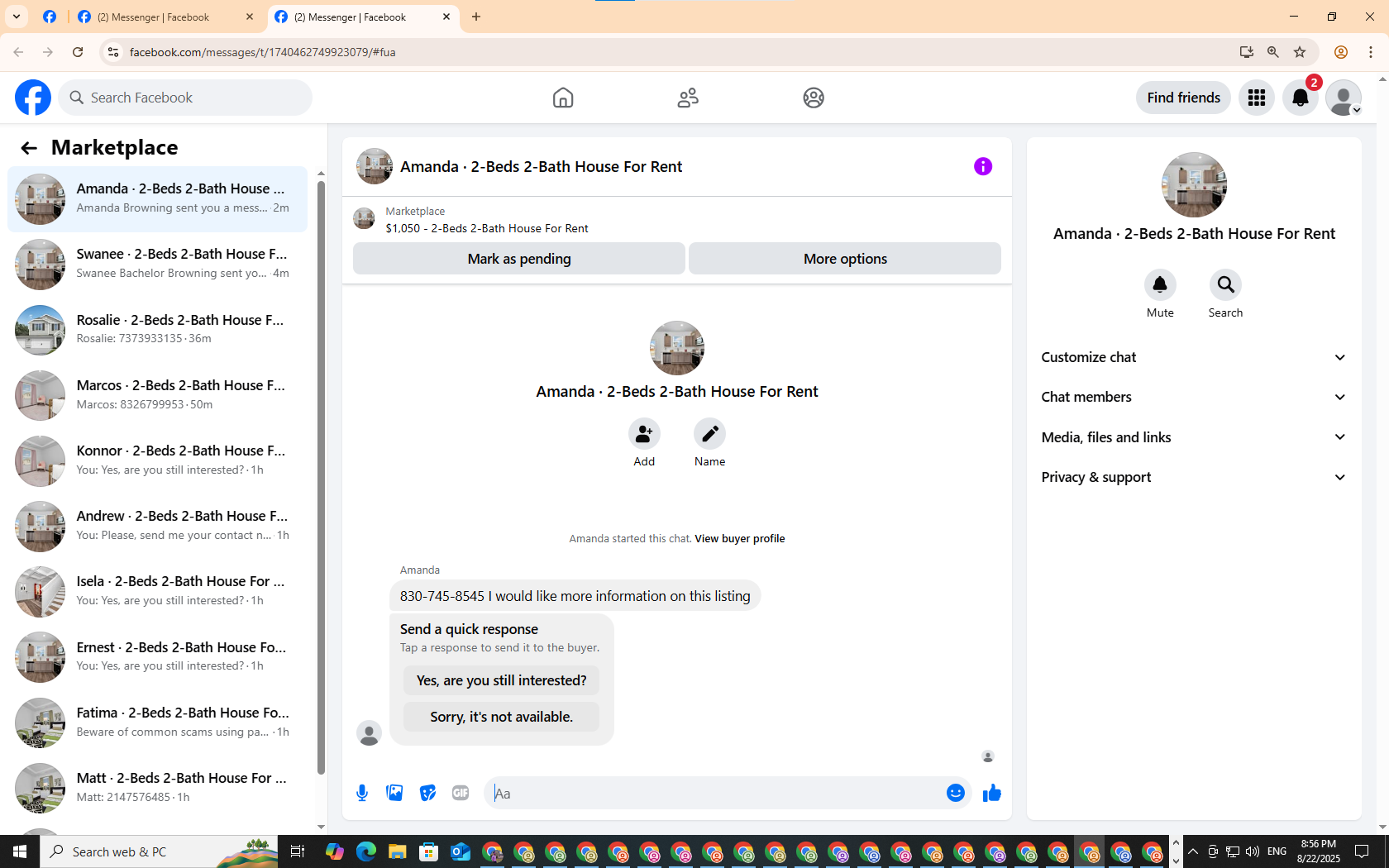Open the Andrew conversation

point(157,526)
